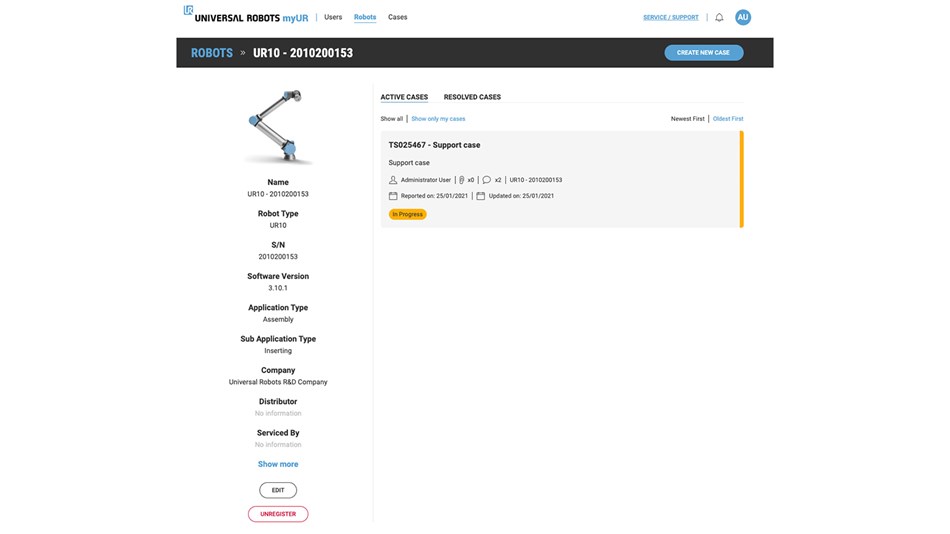
Task: Sort cases Newest First
Action: [687, 119]
